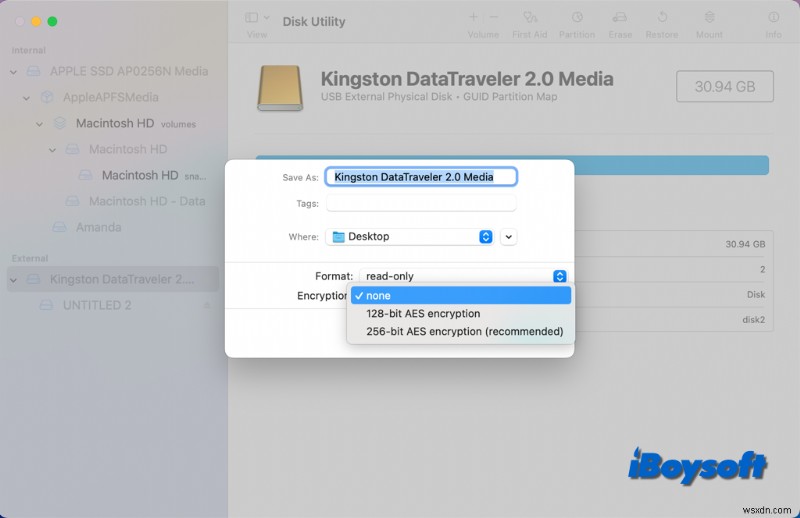Collapse the nested Macintosh HD item
Screen dimensions: 800x518
53,150
